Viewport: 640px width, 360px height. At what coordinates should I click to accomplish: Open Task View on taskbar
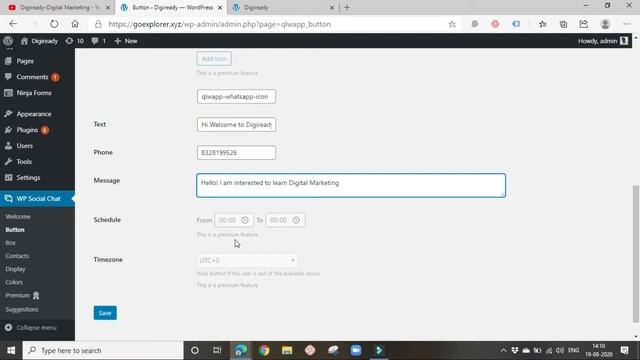217,350
